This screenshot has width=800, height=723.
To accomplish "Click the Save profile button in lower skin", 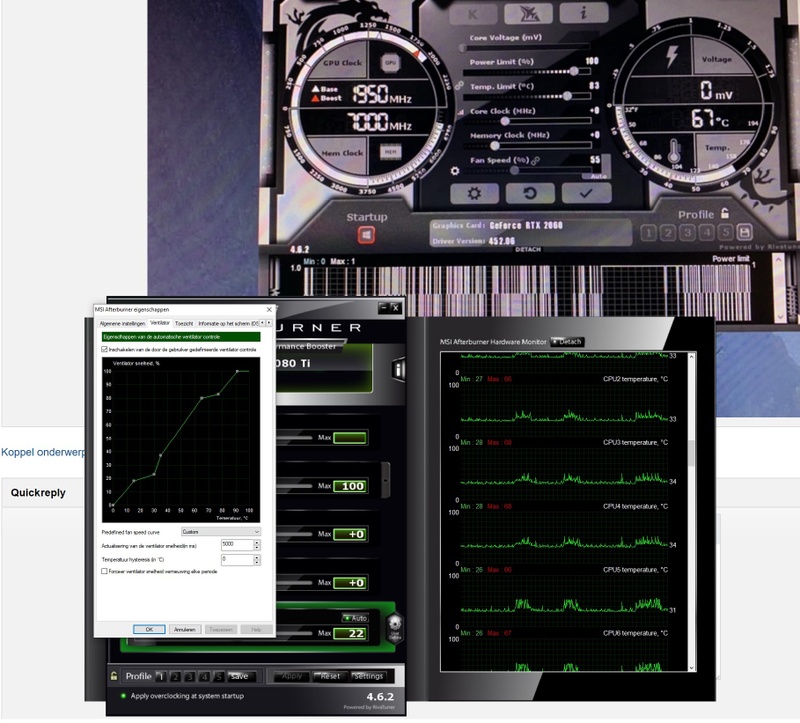I will pos(239,676).
